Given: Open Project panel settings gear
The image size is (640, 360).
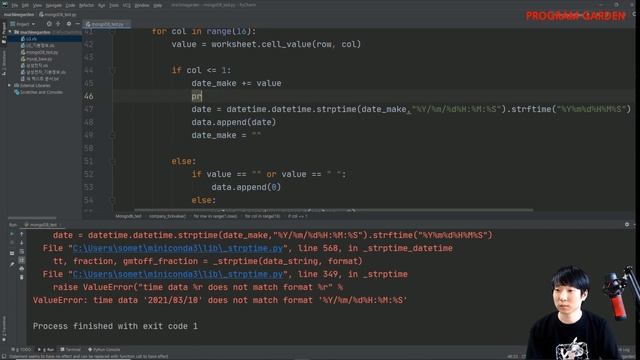Looking at the screenshot, I should (69, 24).
